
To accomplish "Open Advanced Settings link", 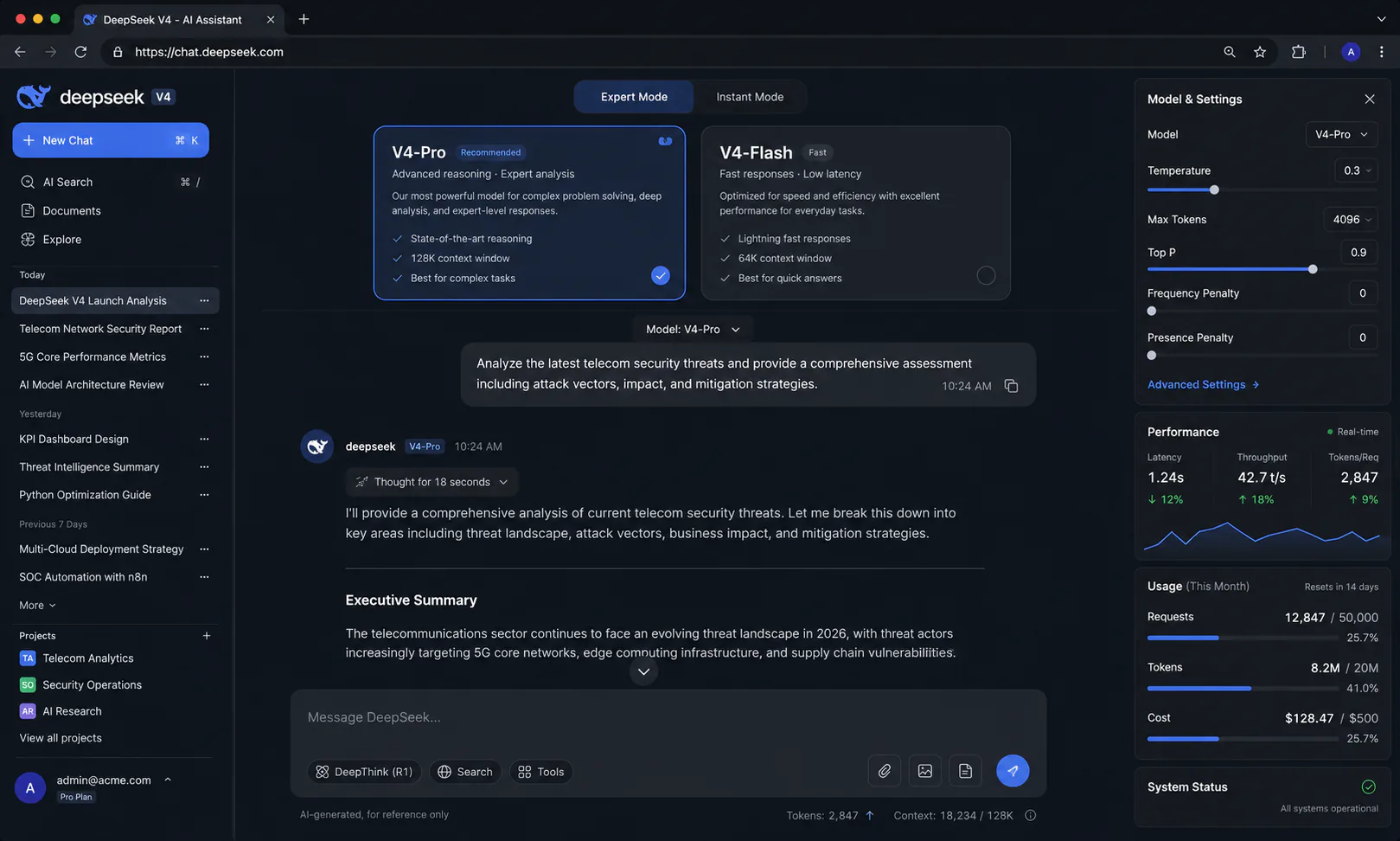I will [x=1203, y=385].
